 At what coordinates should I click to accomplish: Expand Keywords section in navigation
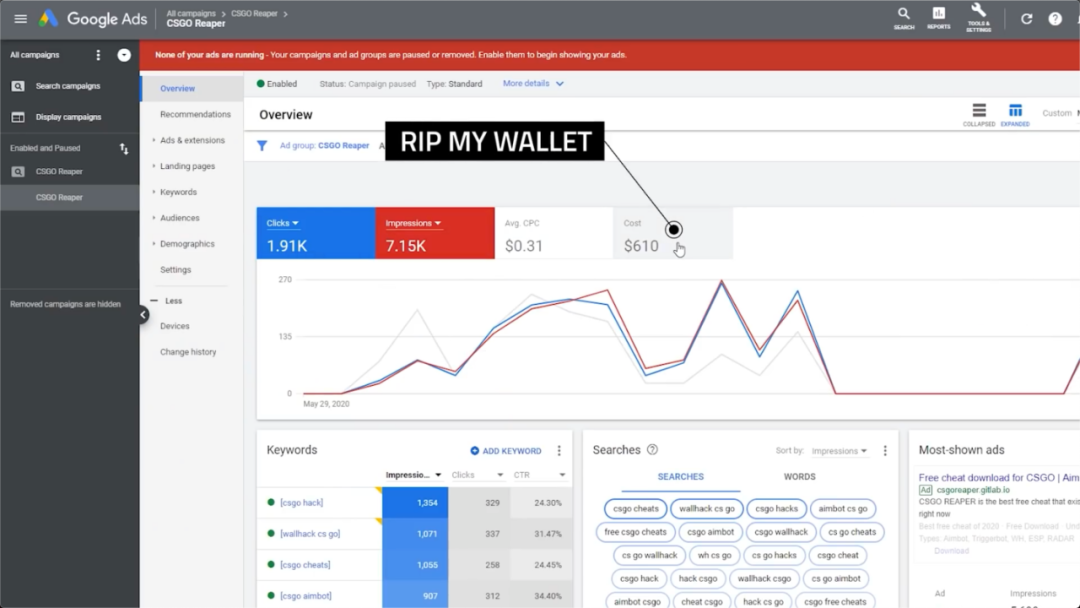(178, 192)
